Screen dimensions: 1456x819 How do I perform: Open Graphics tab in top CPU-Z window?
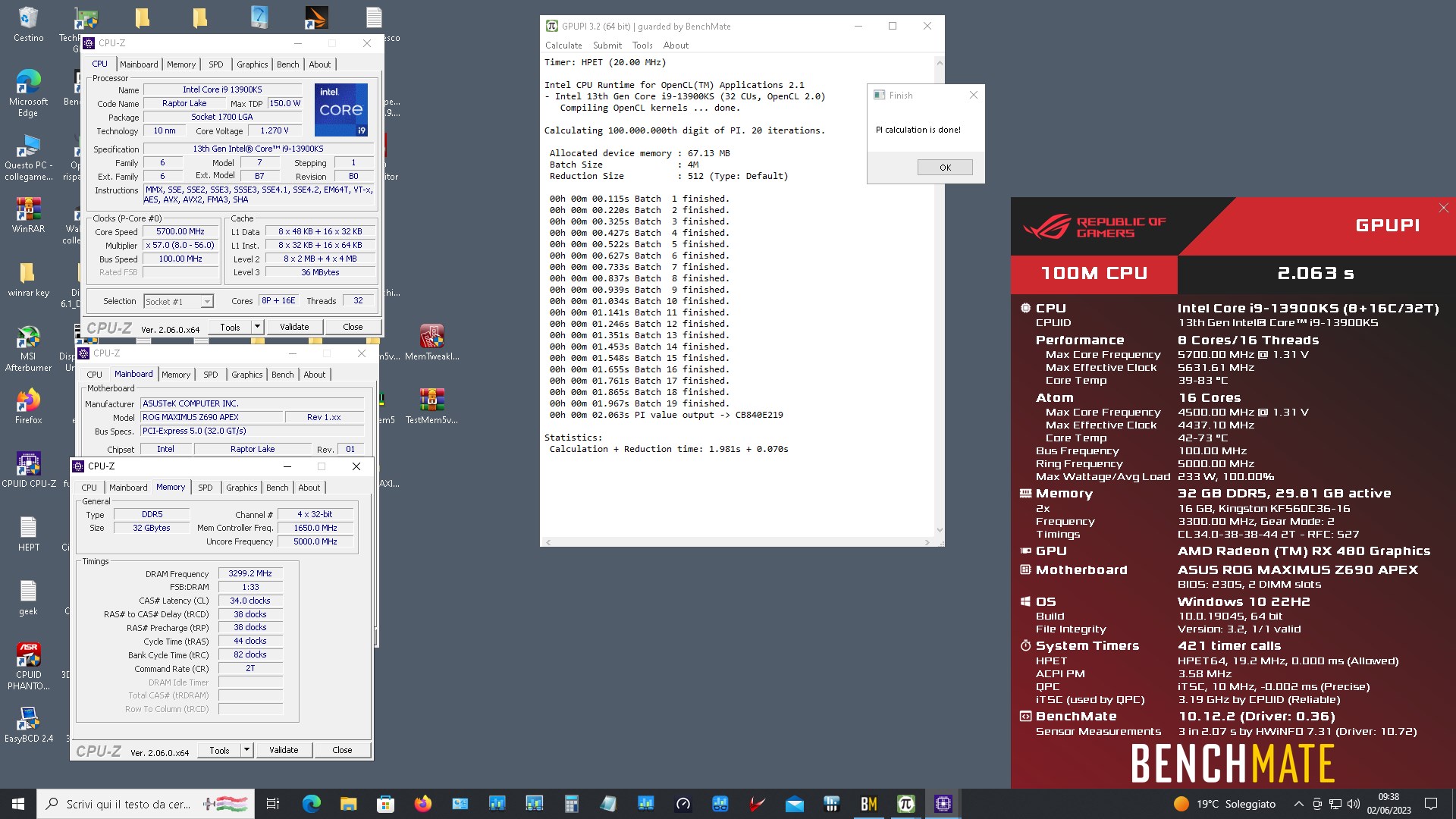[x=252, y=64]
